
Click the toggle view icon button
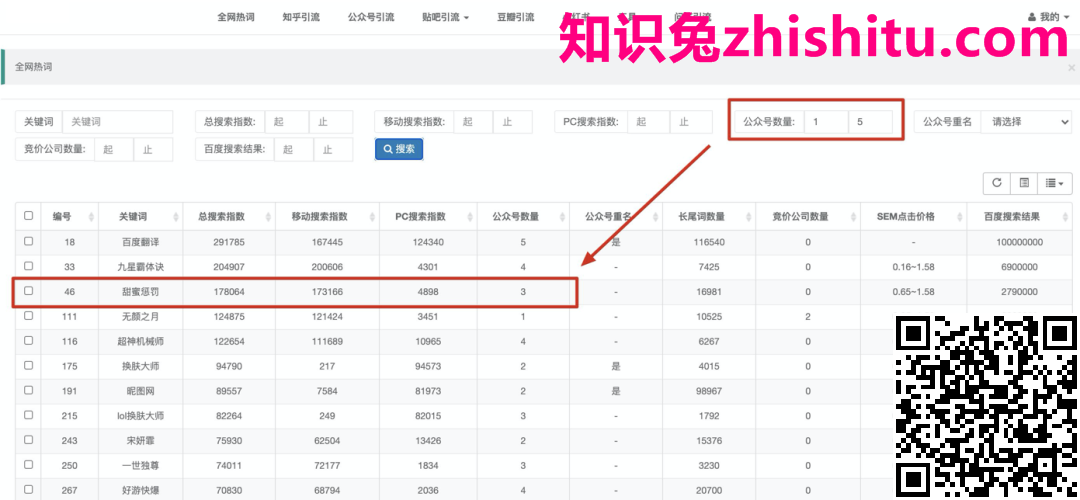click(x=1024, y=183)
